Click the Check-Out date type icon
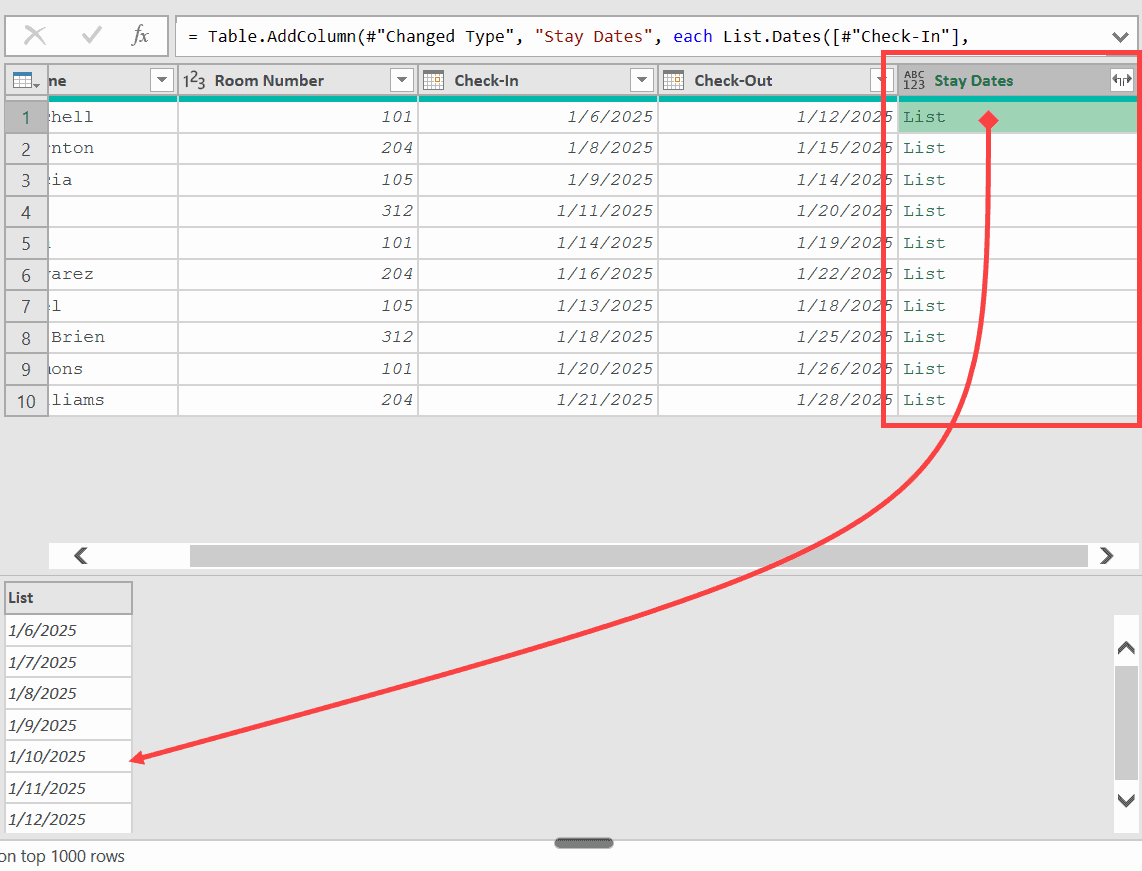Screen dimensions: 1142x871 (673, 81)
